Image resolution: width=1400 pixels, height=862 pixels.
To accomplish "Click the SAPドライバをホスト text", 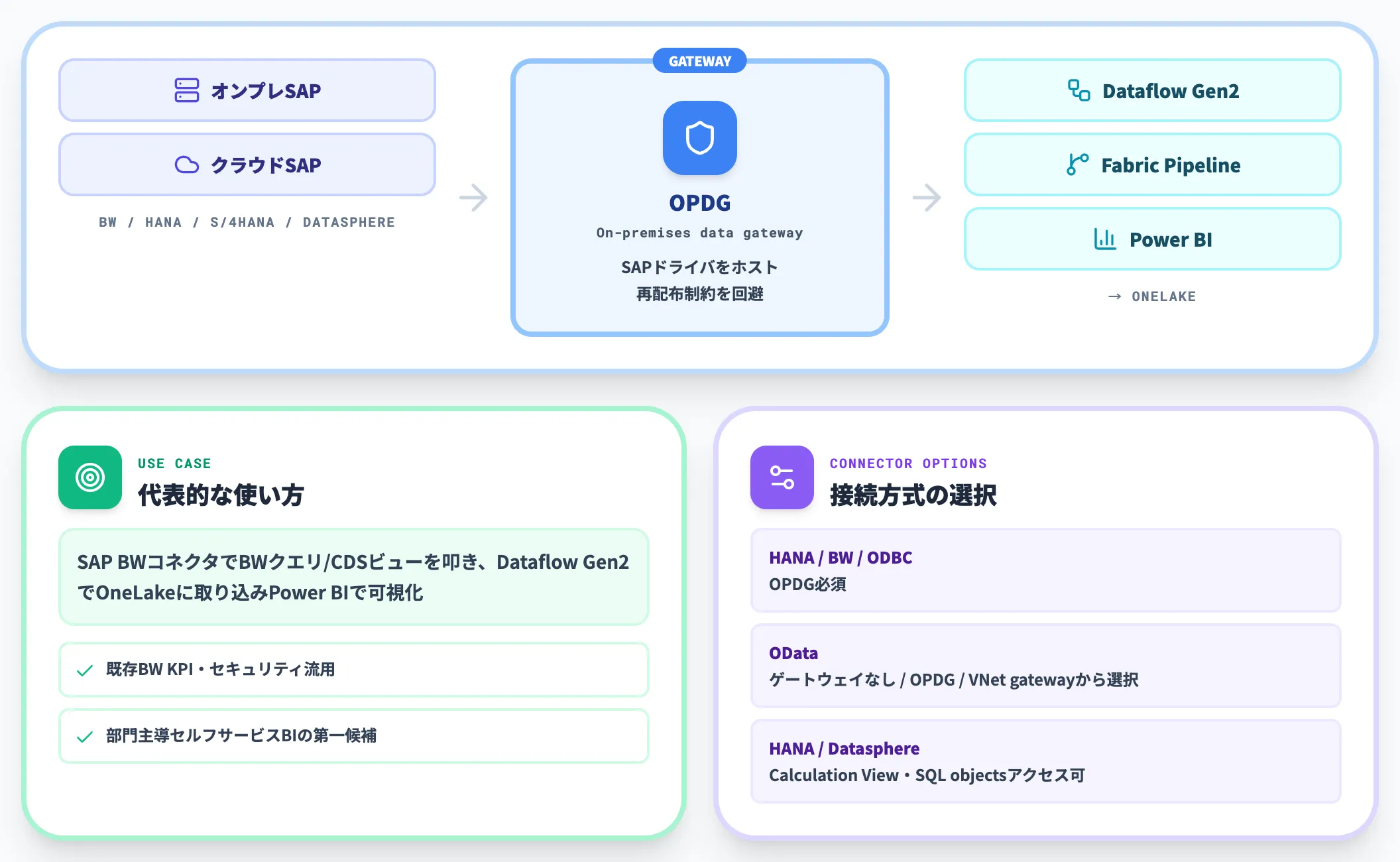I will click(x=700, y=267).
